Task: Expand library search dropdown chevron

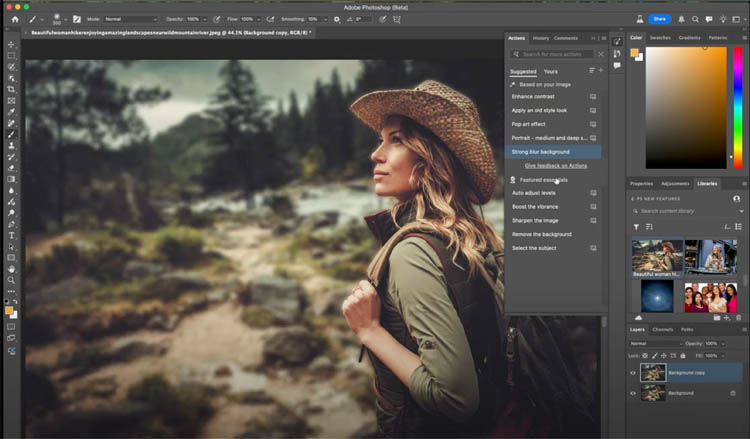Action: pos(741,211)
